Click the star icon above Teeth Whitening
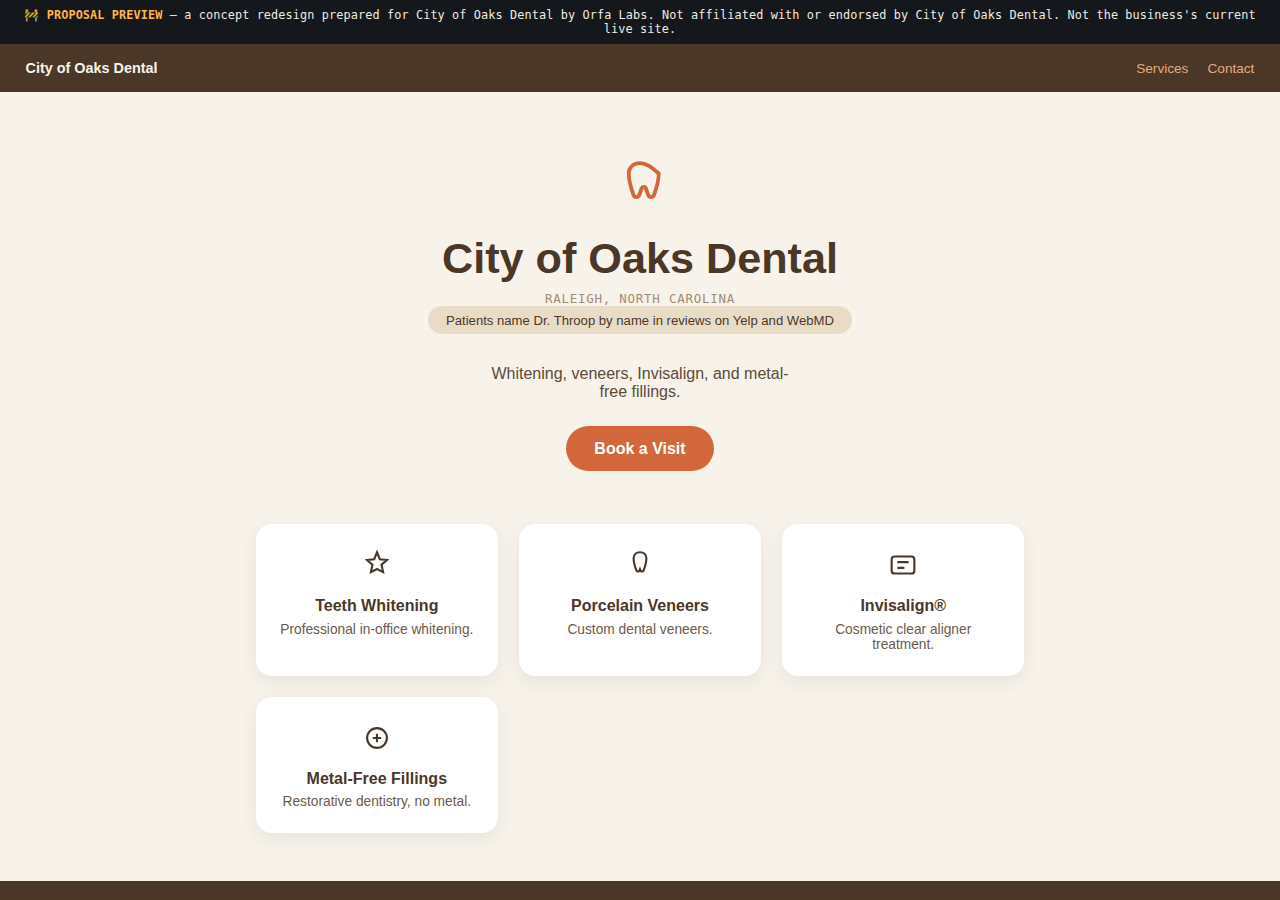 tap(377, 562)
